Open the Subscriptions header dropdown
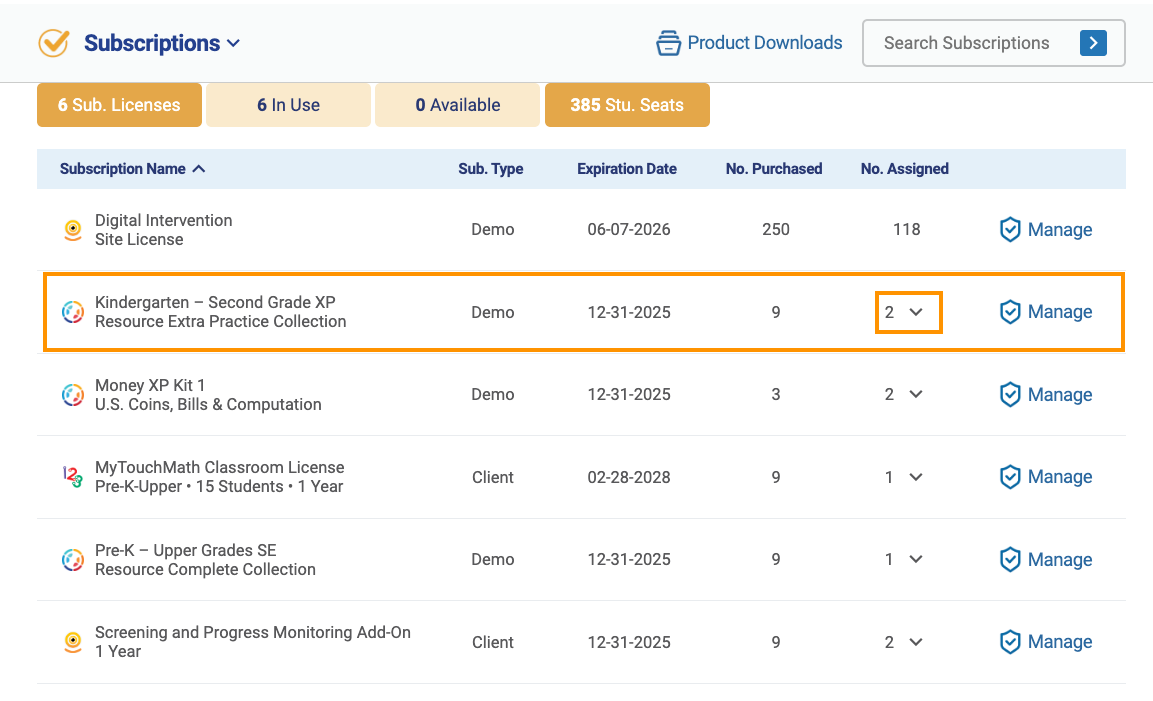Image resolution: width=1153 pixels, height=701 pixels. pos(233,43)
